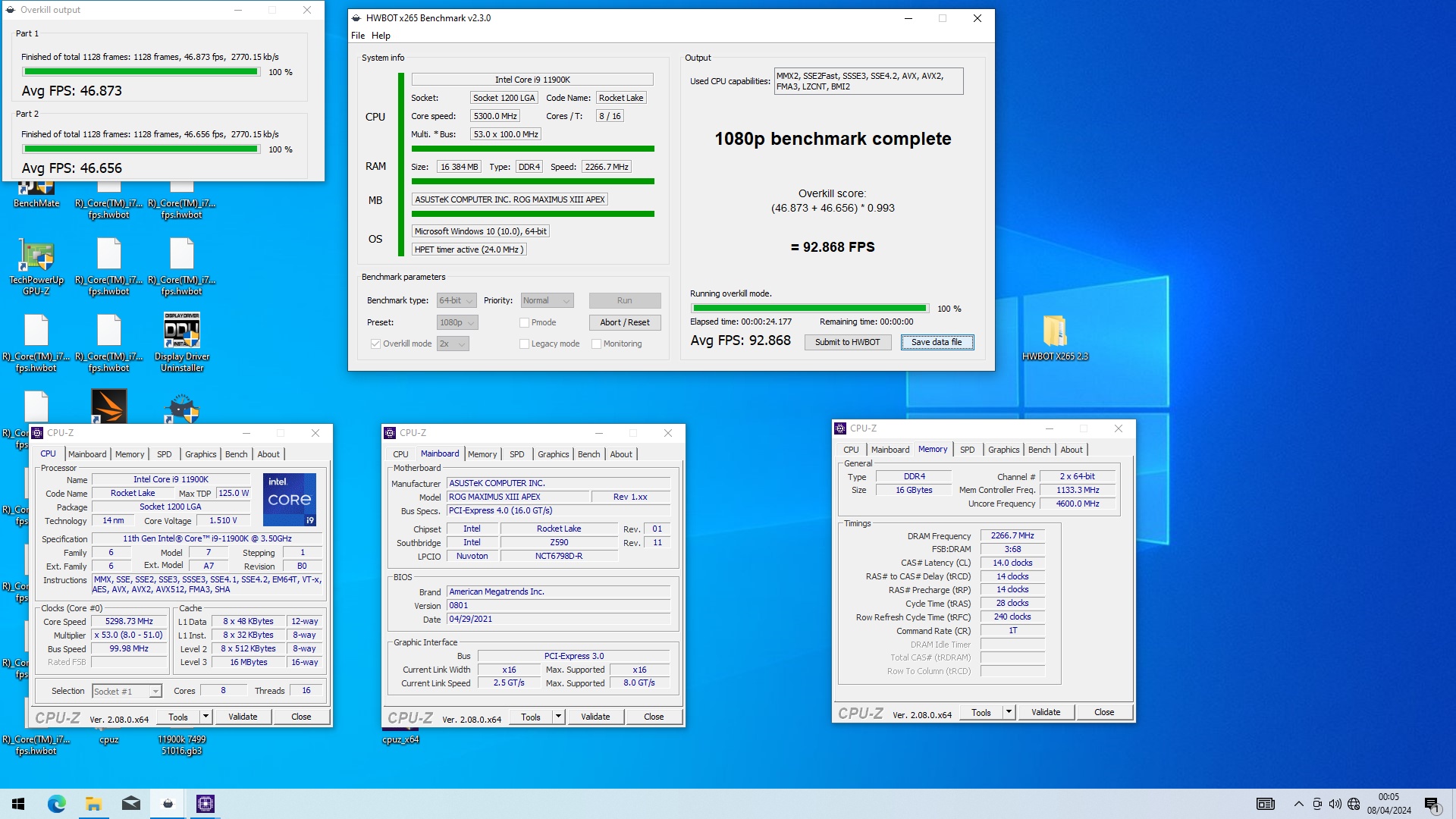The image size is (1456, 819).
Task: Click Submit to HWBOT button
Action: [848, 342]
